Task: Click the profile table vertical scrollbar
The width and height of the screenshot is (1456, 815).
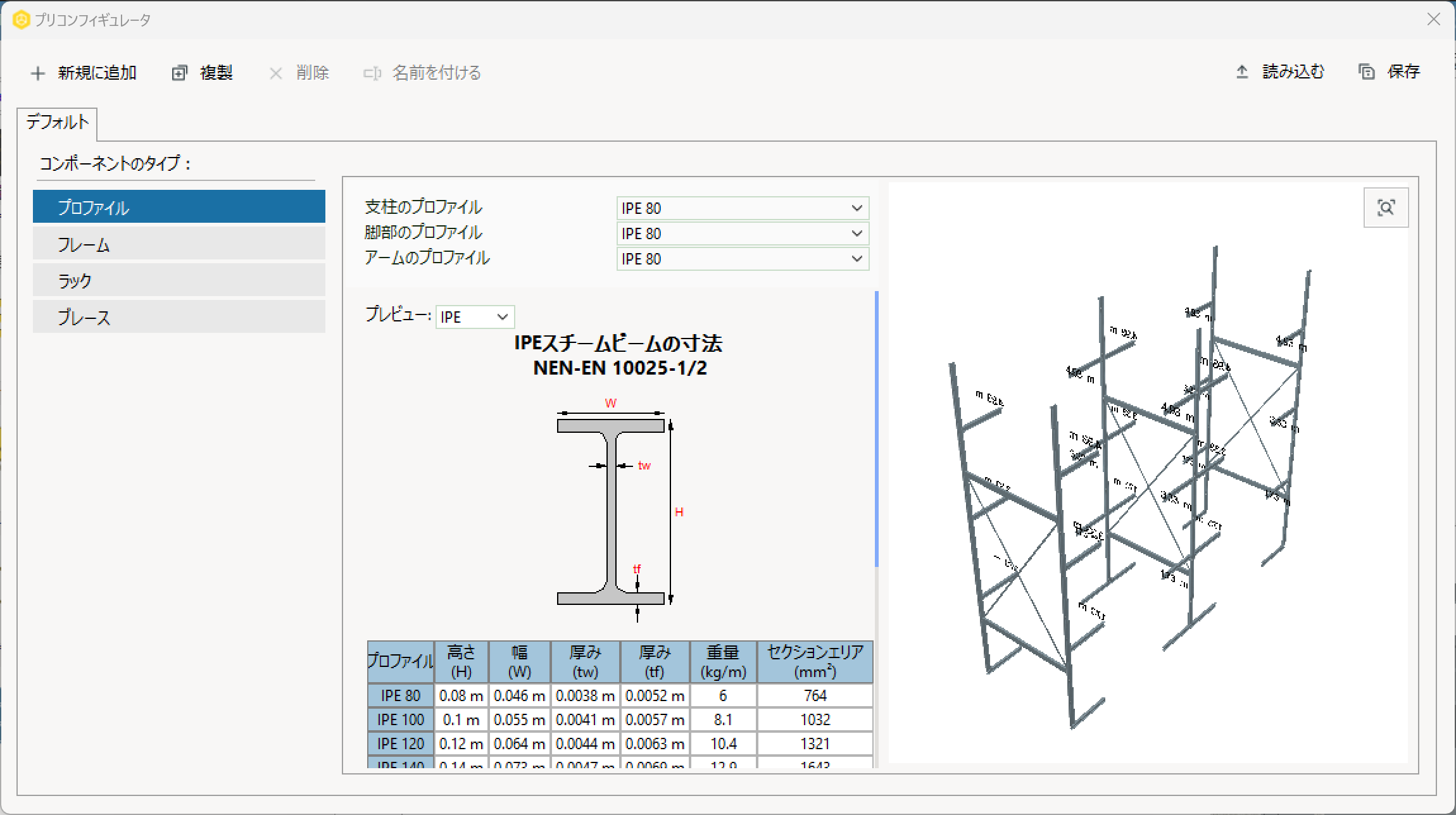Action: [x=877, y=428]
